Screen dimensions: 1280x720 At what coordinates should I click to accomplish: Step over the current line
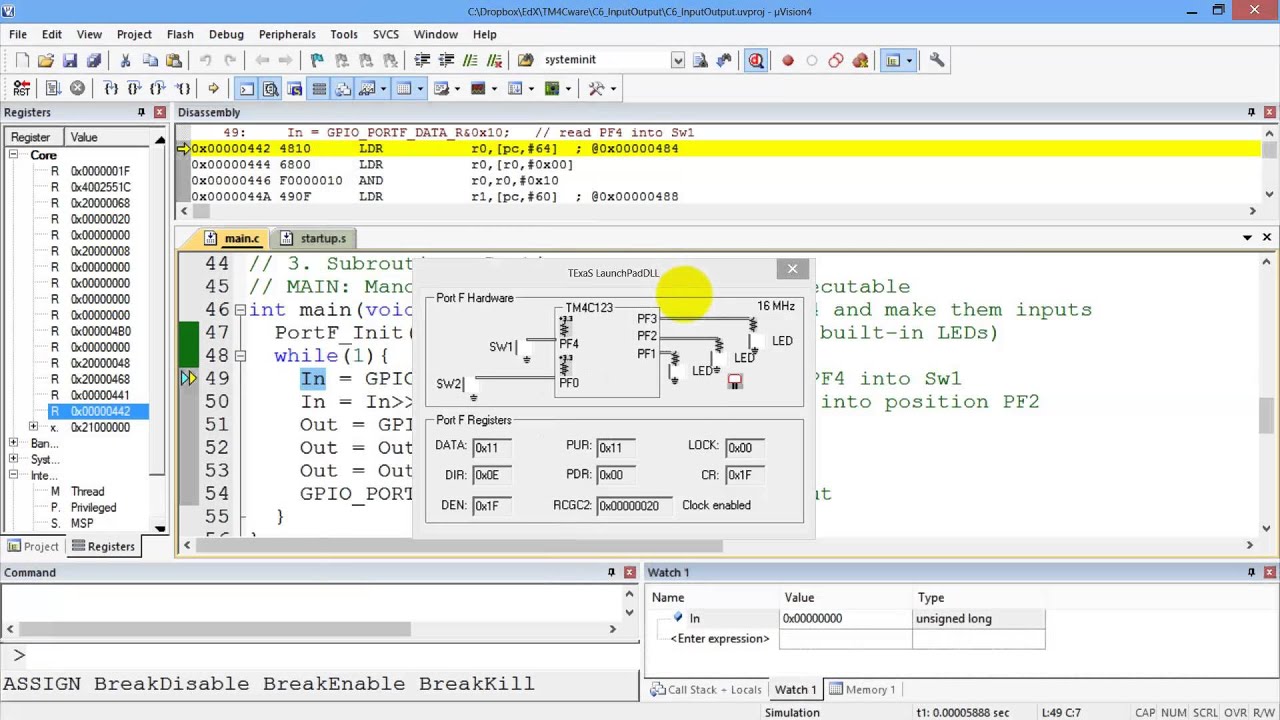pos(135,89)
